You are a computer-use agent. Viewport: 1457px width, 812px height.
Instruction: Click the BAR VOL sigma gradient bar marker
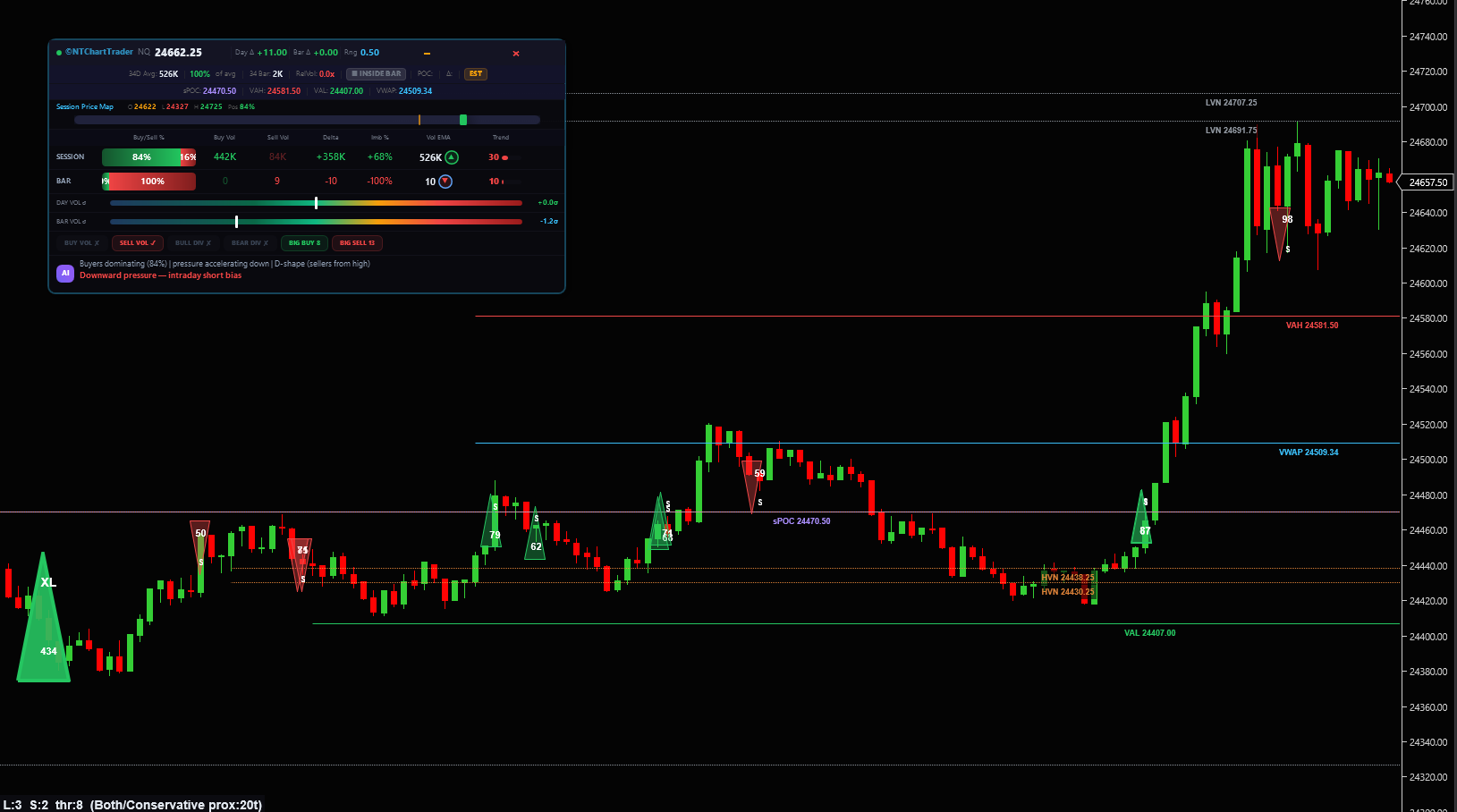[236, 222]
